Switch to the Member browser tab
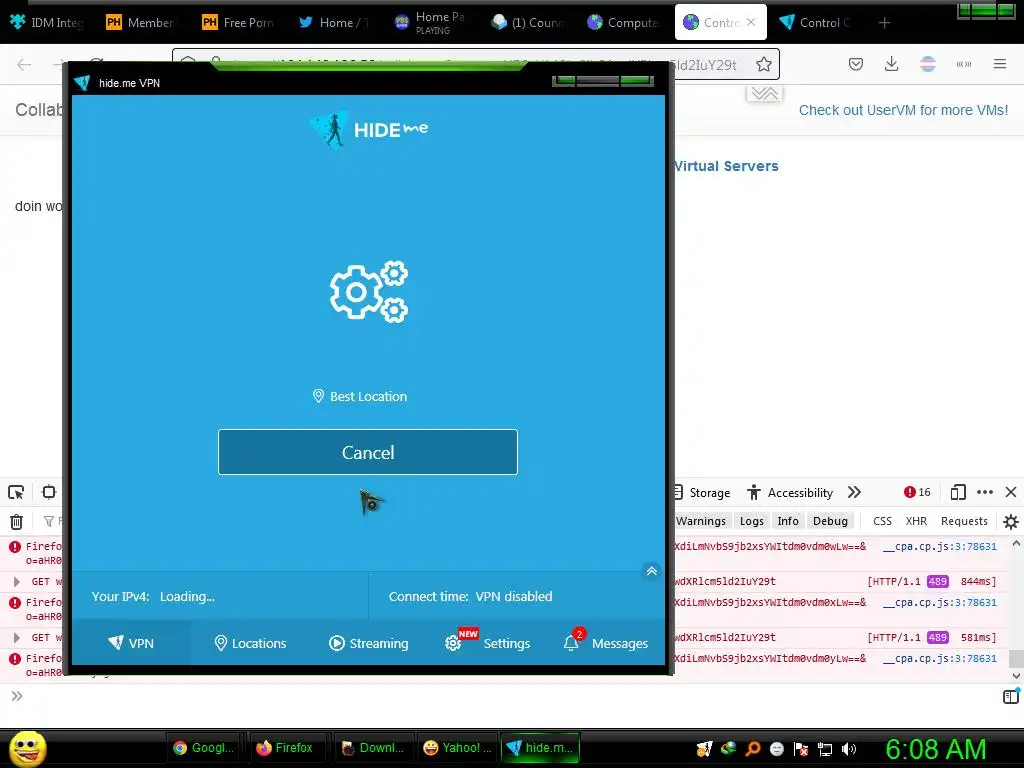 [140, 22]
